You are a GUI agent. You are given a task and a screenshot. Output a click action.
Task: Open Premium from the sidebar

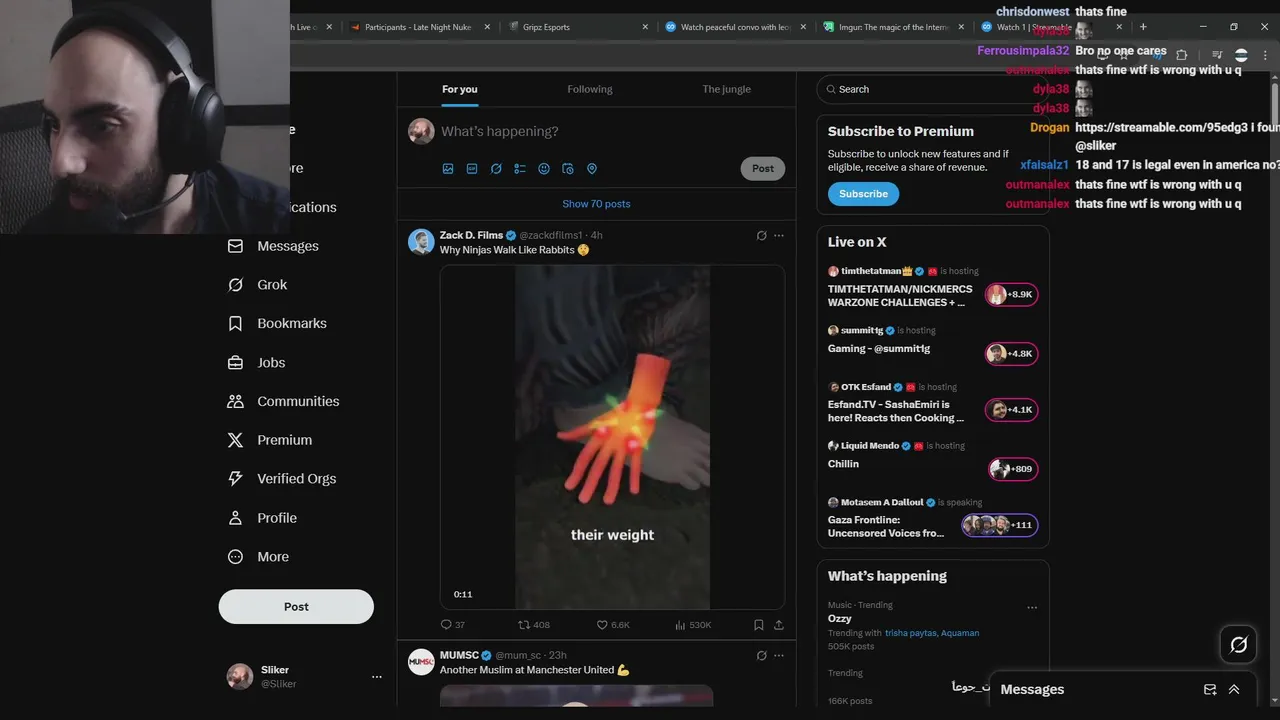269,440
